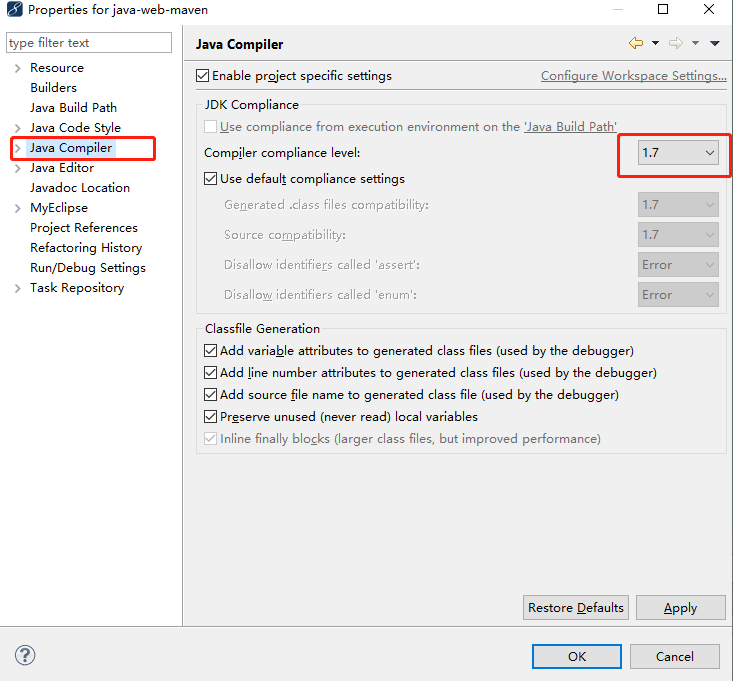The image size is (733, 681).
Task: Click the Apply button
Action: 681,608
